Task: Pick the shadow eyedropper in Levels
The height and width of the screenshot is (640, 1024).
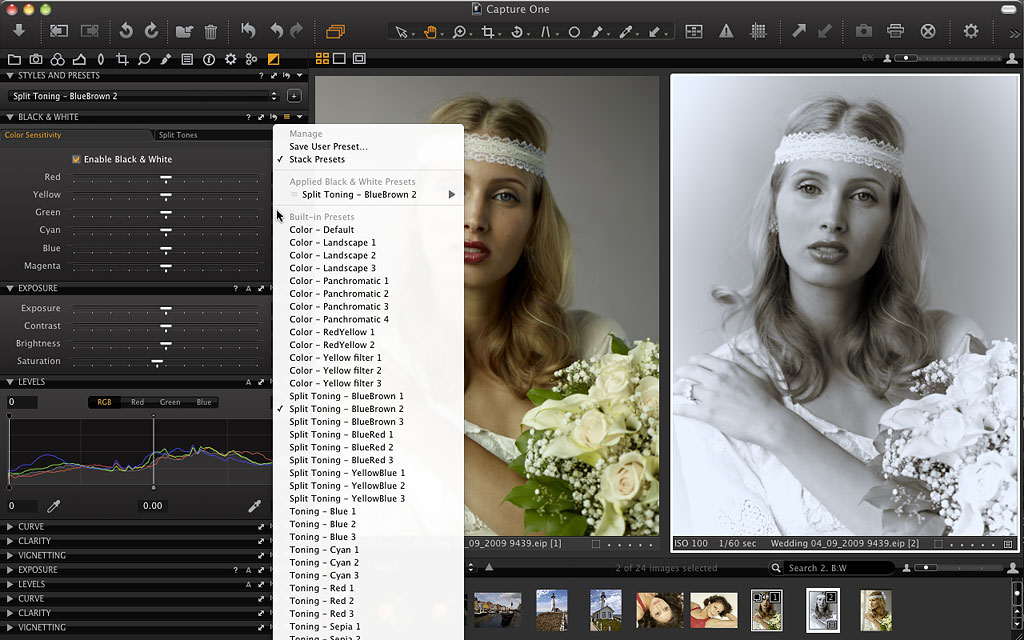Action: pos(54,506)
